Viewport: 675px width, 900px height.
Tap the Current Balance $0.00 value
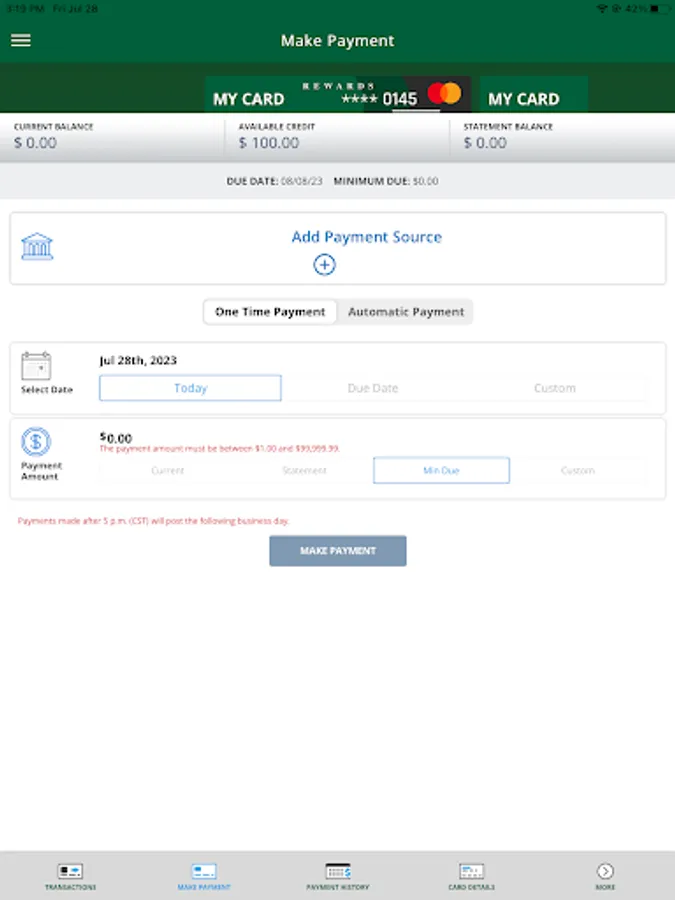tap(36, 143)
